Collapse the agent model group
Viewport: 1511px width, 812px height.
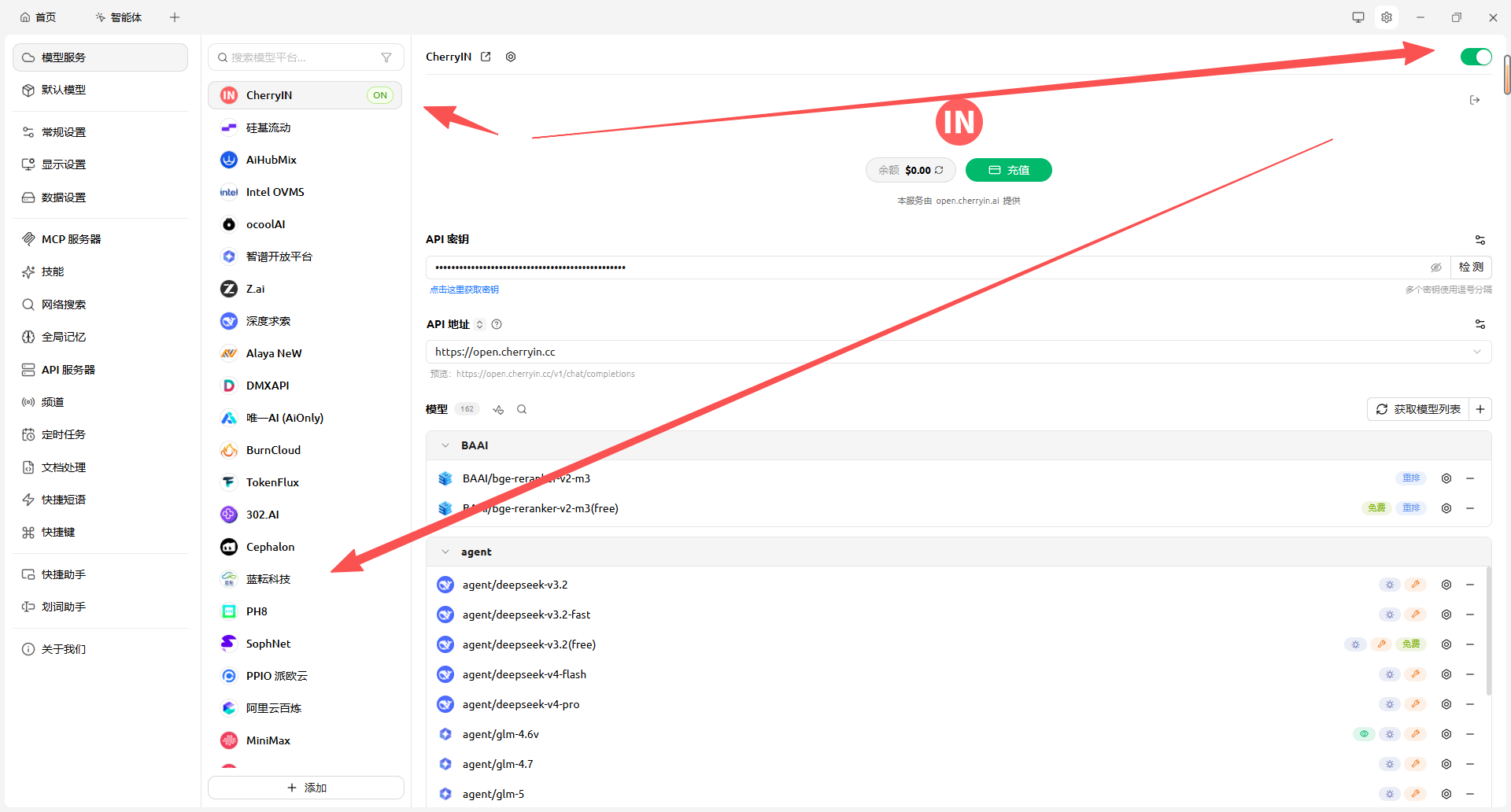445,552
